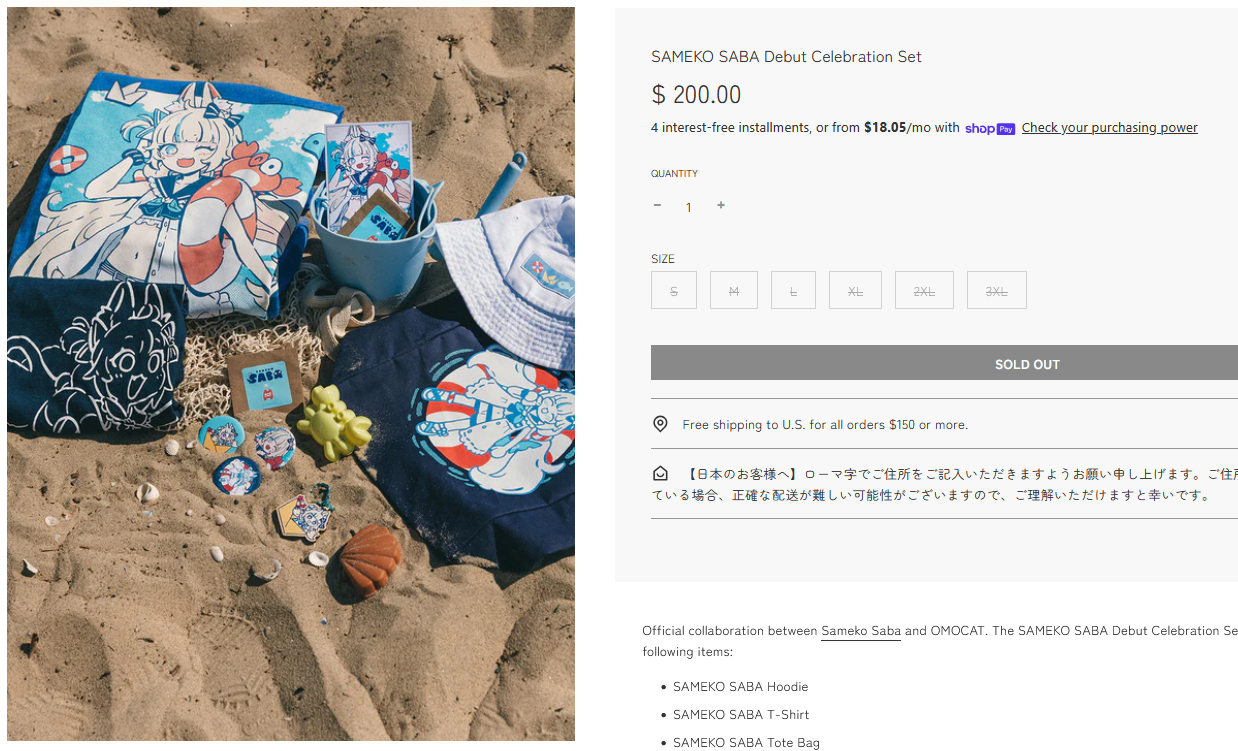
Task: Click the free shipping to U.S. notice
Action: tap(825, 425)
